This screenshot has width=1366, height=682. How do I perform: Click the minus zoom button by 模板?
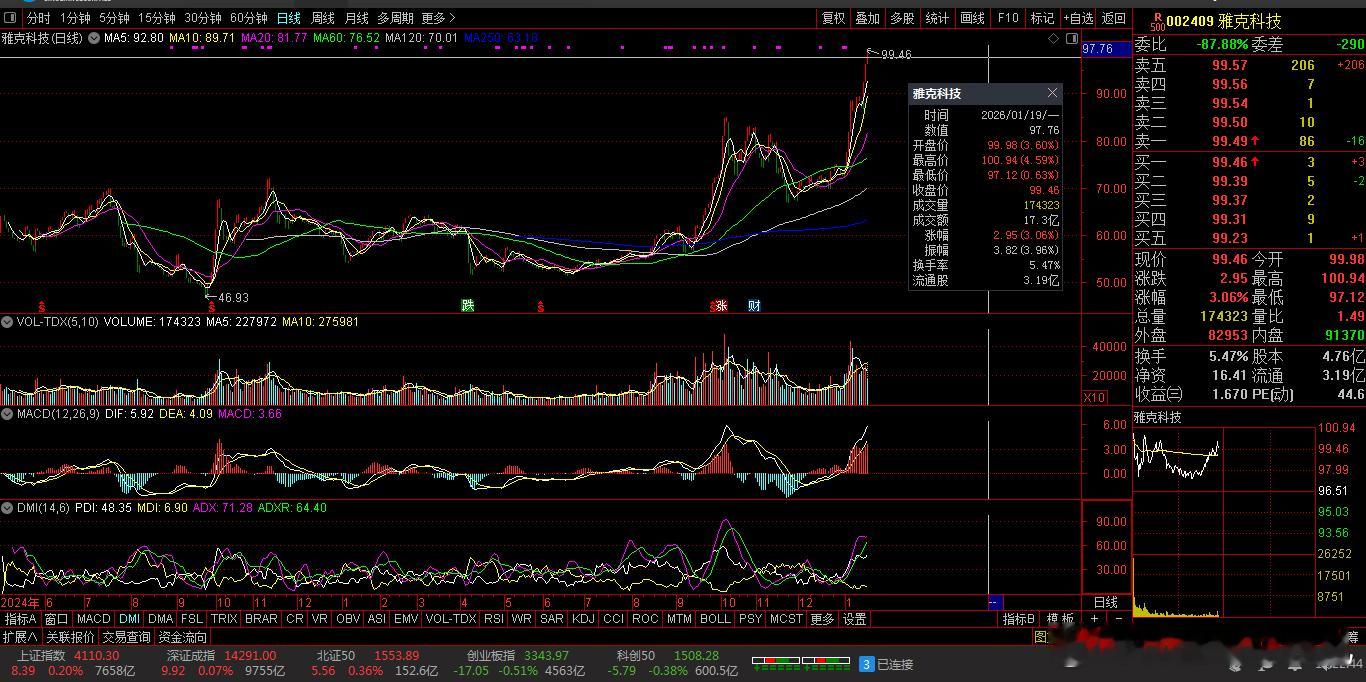click(1118, 619)
